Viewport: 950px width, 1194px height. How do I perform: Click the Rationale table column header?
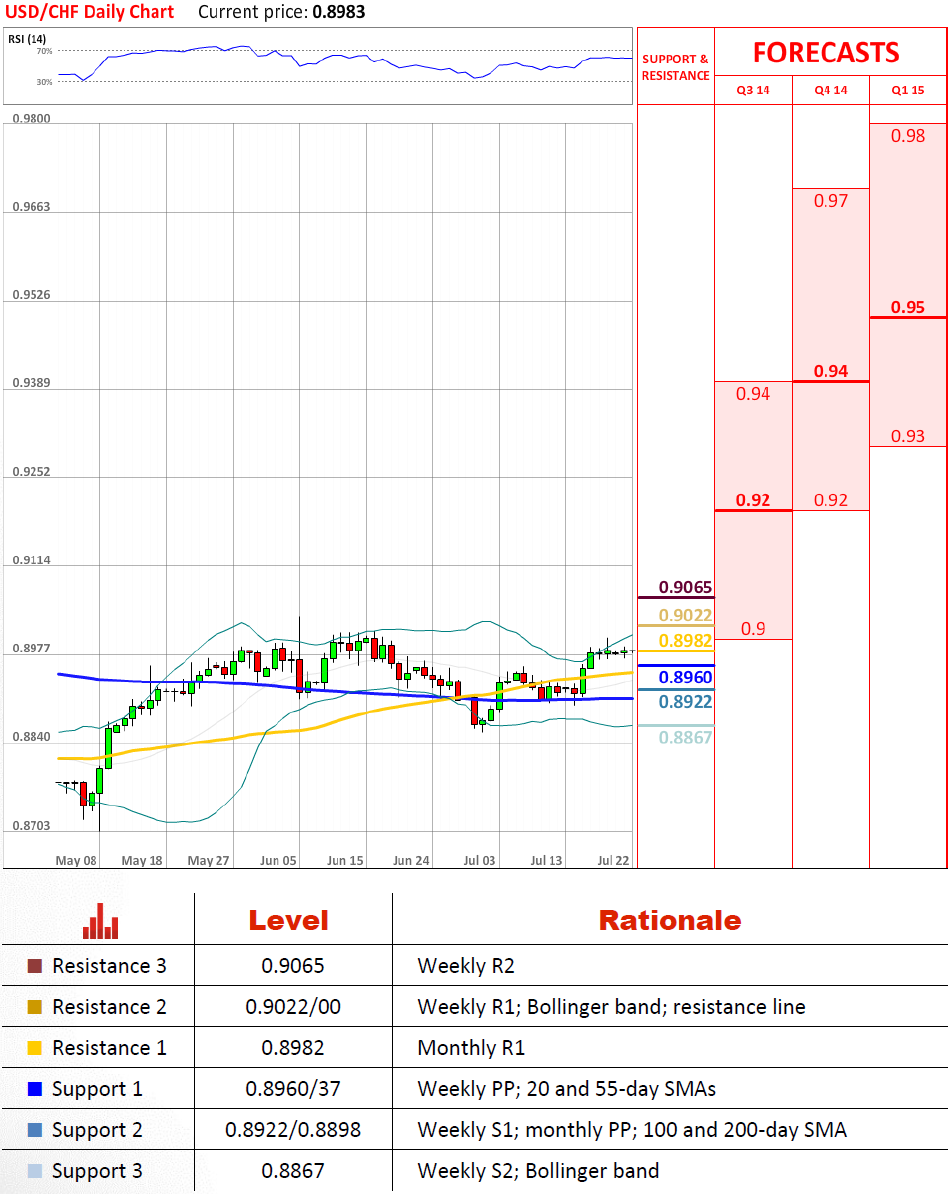(669, 920)
